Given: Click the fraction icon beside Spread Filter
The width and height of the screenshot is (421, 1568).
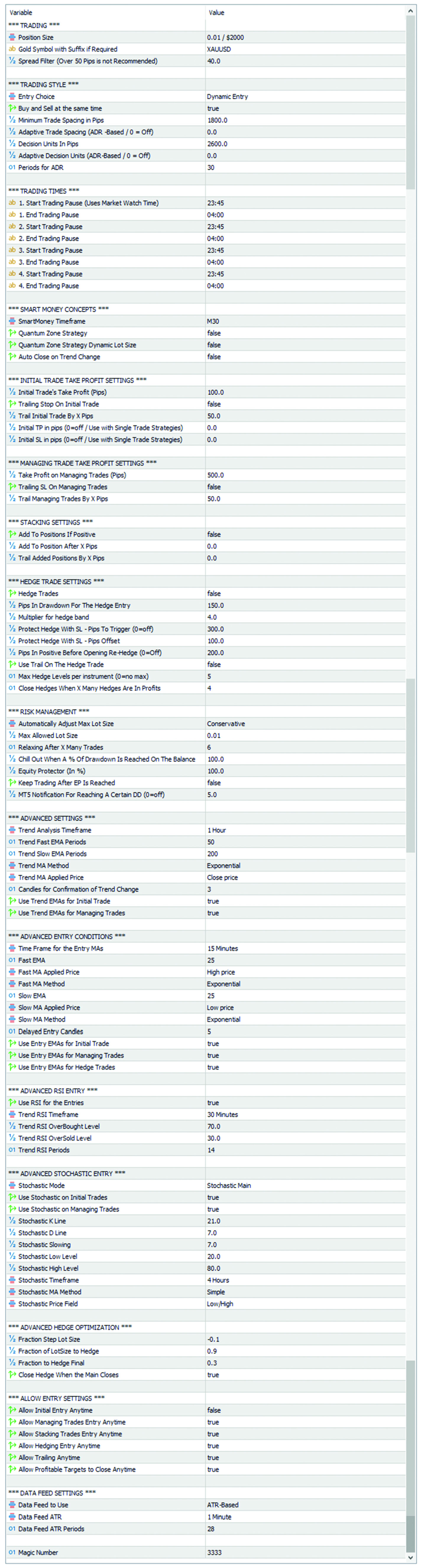Looking at the screenshot, I should 12,61.
